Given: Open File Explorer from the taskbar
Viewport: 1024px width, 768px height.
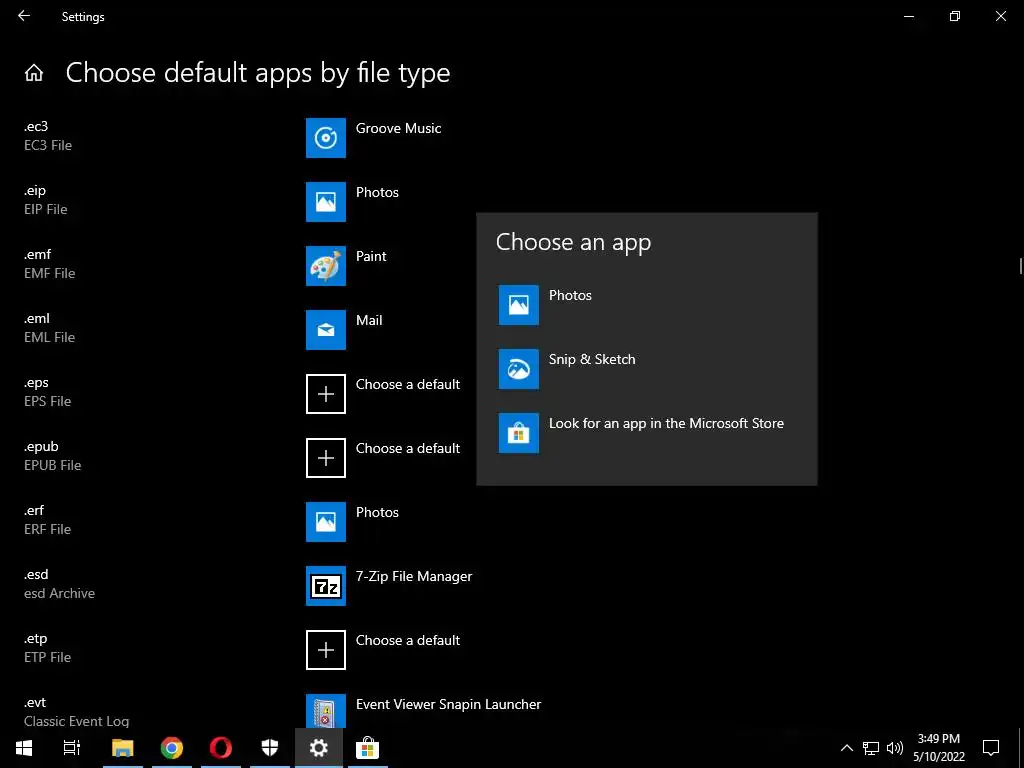Looking at the screenshot, I should [122, 748].
